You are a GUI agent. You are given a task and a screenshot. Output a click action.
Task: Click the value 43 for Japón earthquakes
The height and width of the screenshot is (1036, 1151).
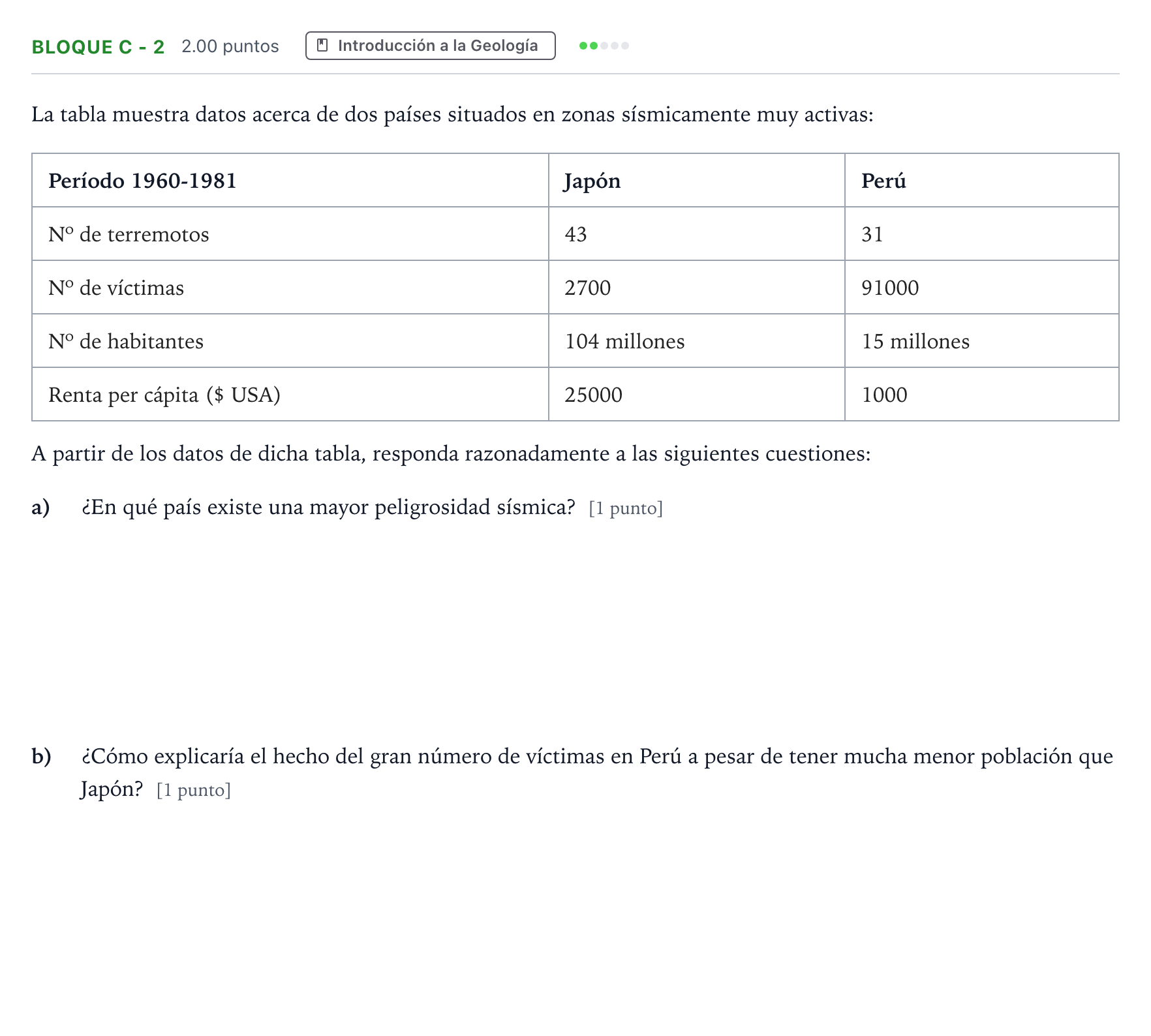tap(697, 234)
